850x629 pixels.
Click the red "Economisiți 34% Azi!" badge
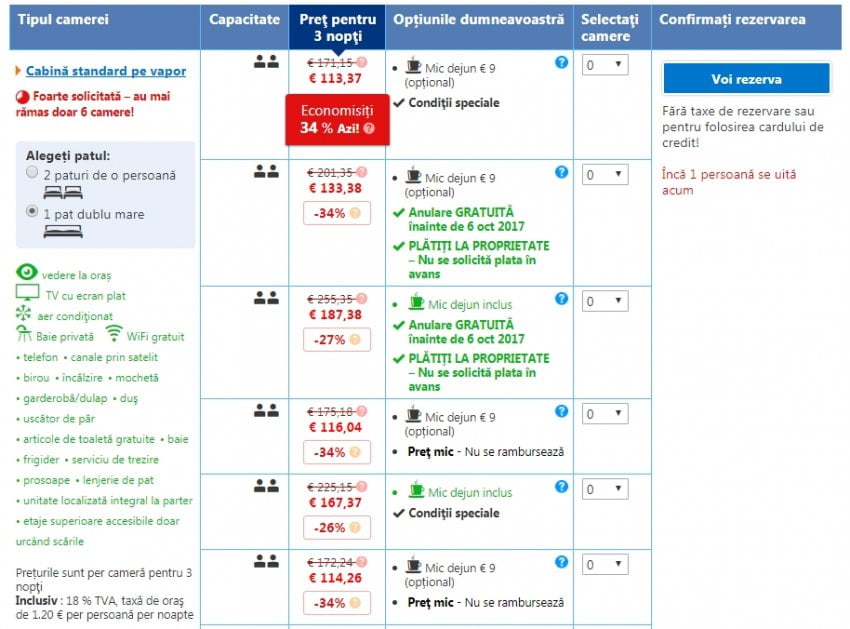[x=337, y=120]
